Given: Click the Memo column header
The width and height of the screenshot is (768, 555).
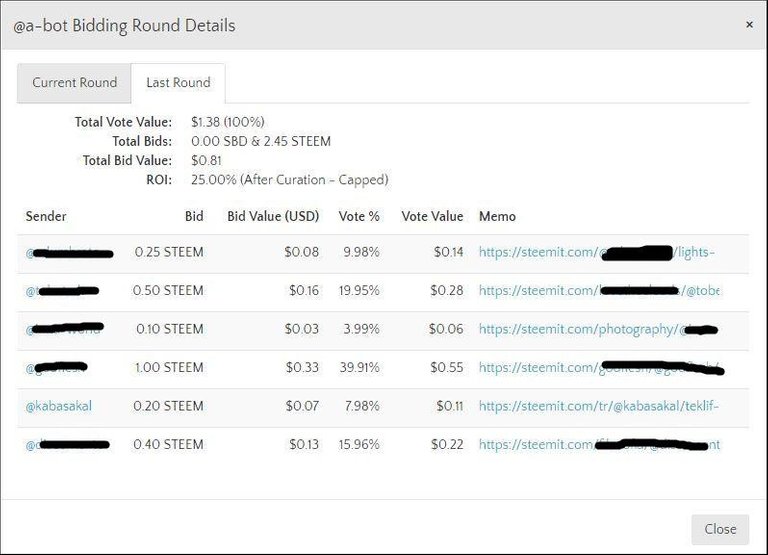Looking at the screenshot, I should (497, 217).
